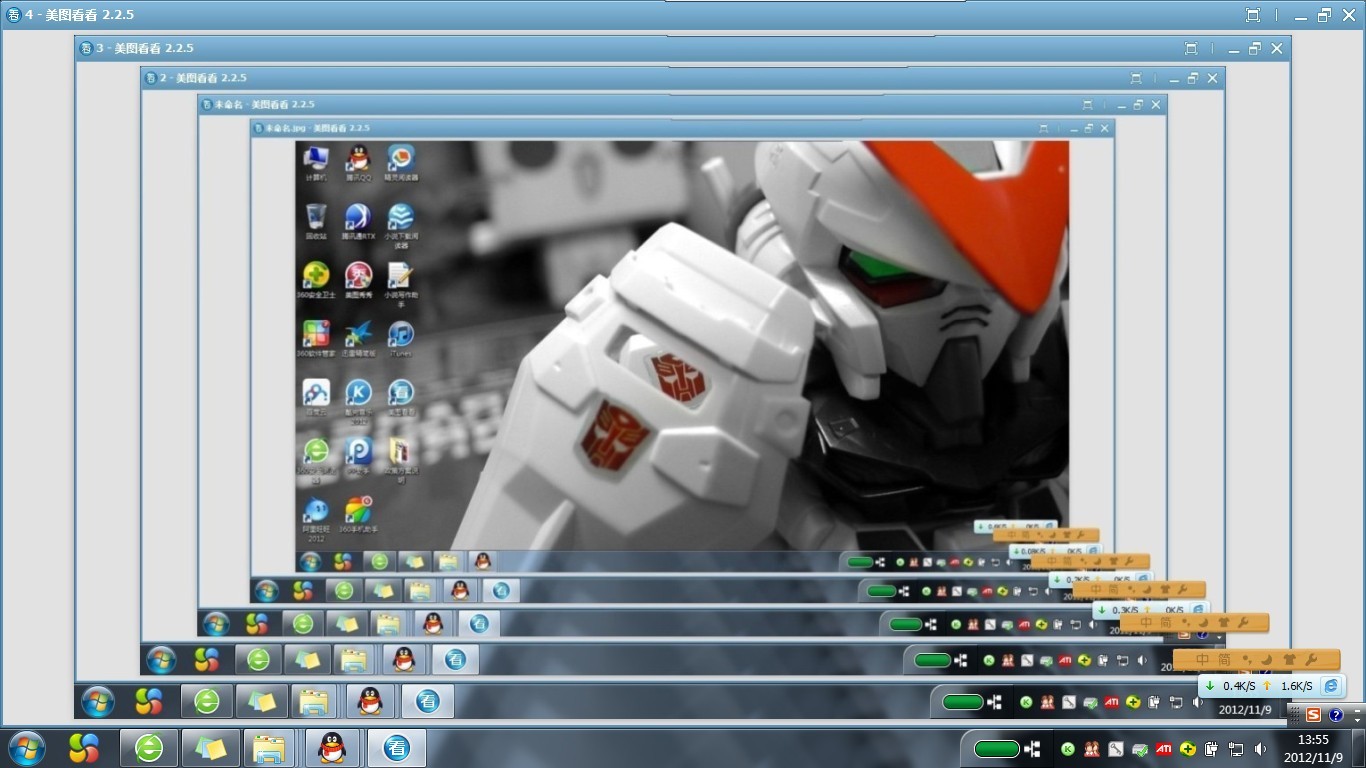Enter fullscreen in the '4 - 美图看看' window
Viewport: 1366px width, 768px height.
[x=1253, y=15]
